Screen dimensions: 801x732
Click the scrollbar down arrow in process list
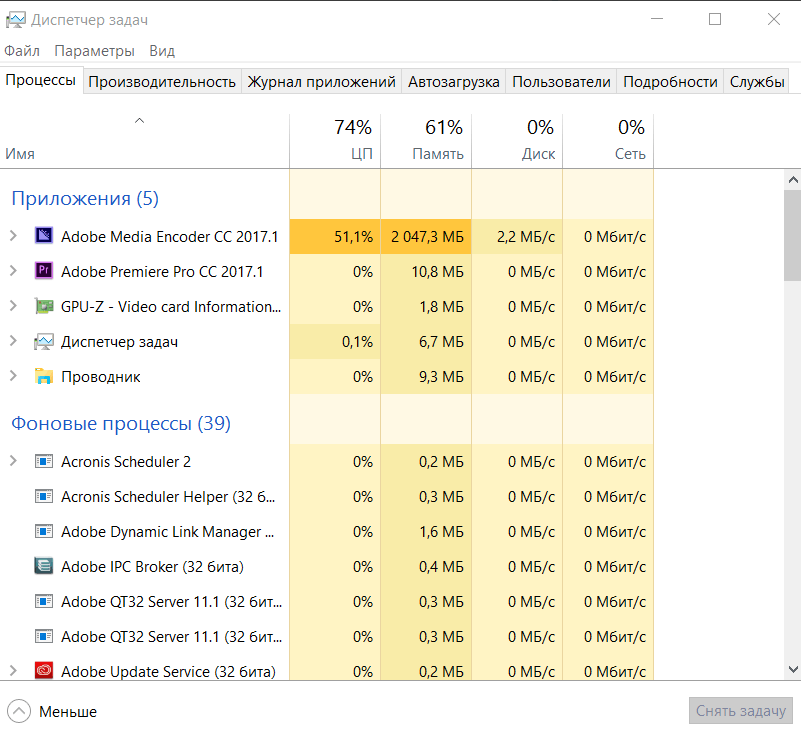[x=793, y=670]
